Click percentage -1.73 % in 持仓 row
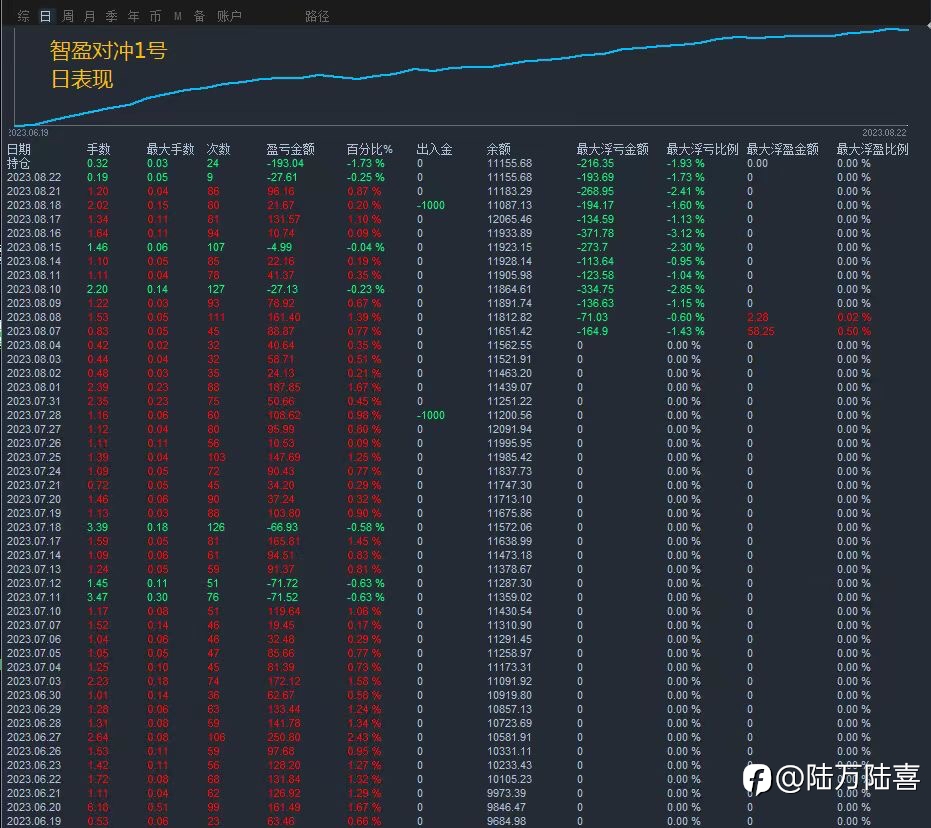This screenshot has height=828, width=931. pos(366,163)
